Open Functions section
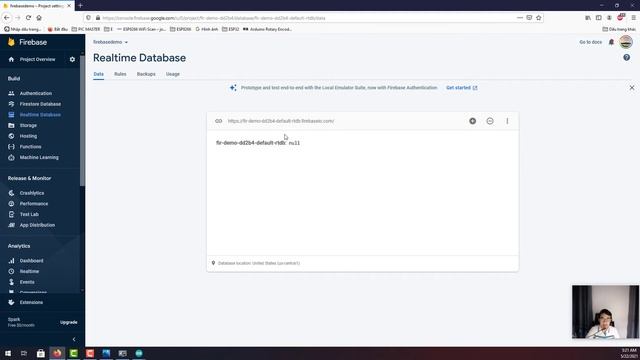Screen dimensions: 640x360 pos(30,147)
